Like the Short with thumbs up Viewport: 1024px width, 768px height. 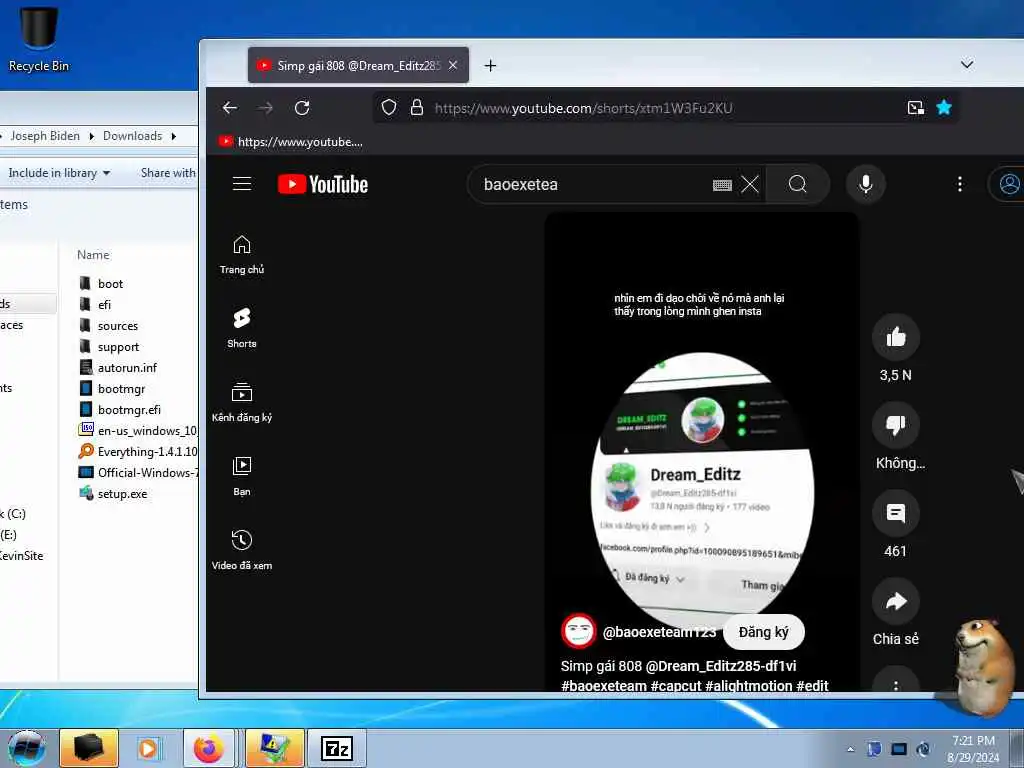pos(895,337)
